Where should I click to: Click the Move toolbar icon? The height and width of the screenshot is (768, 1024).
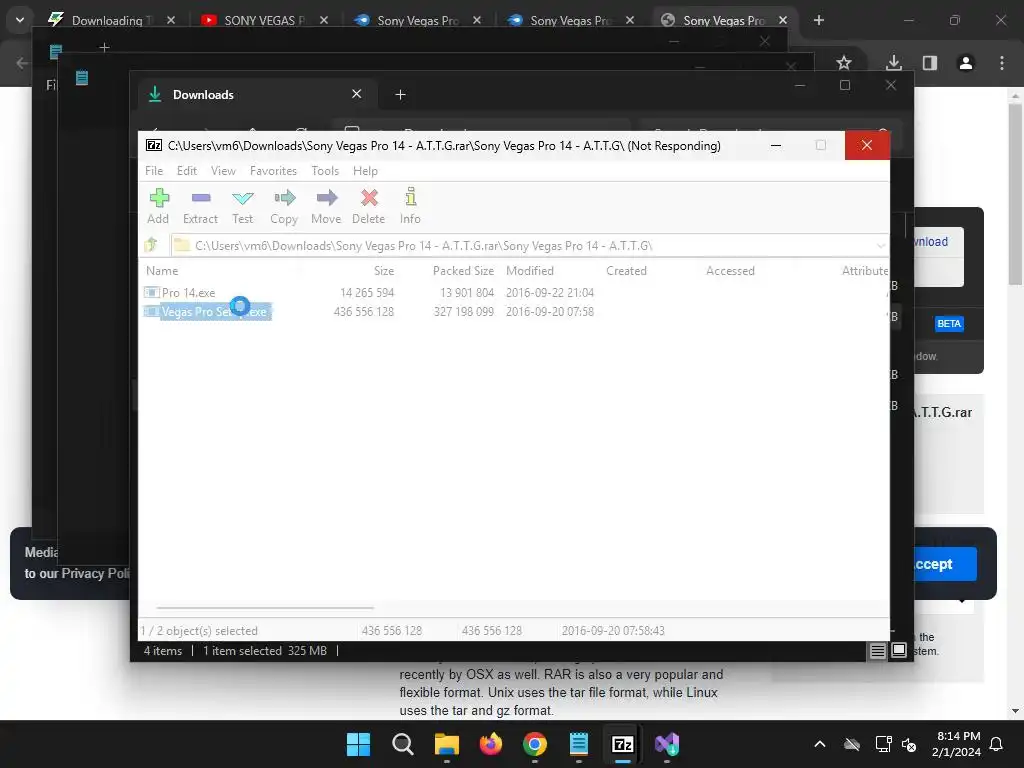click(x=326, y=206)
